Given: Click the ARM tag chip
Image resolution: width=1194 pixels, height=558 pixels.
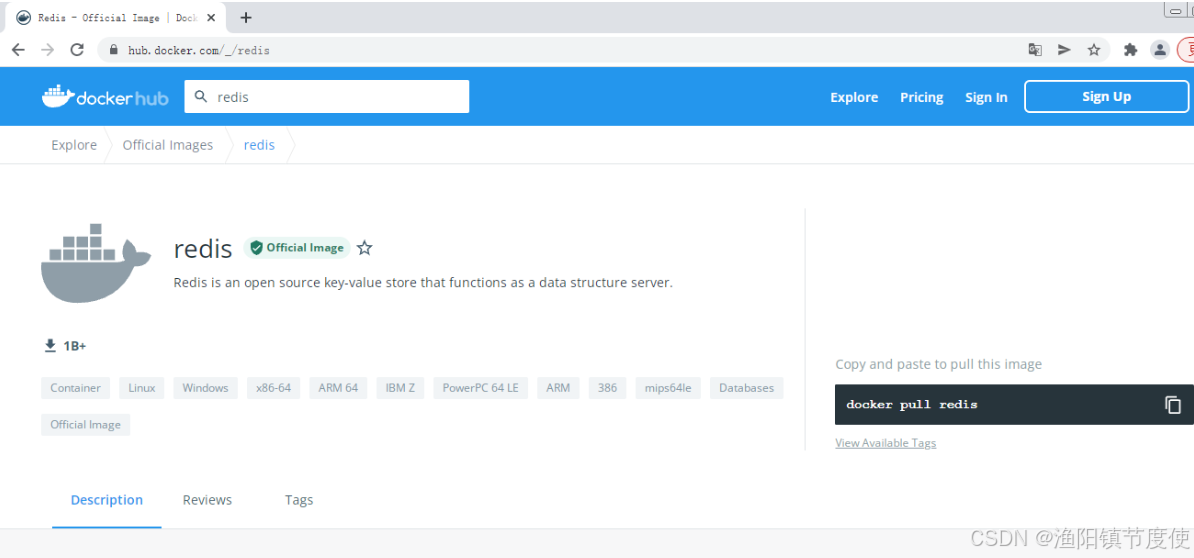Looking at the screenshot, I should pyautogui.click(x=558, y=388).
